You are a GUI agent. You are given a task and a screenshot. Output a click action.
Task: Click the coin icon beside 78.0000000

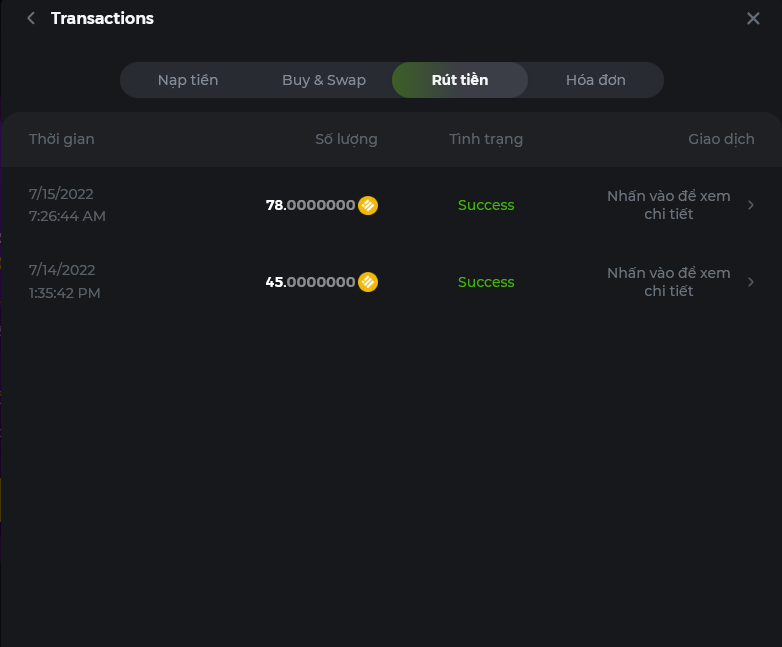[x=368, y=205]
